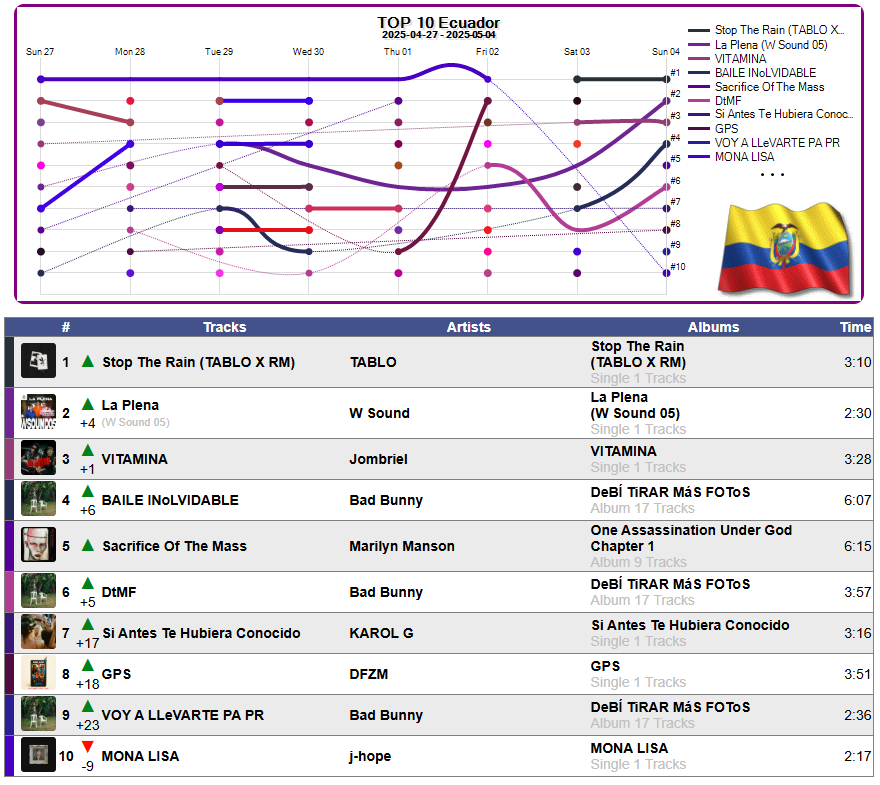This screenshot has height=785, width=880.
Task: Open the track title Sacrifice Of The Mass
Action: click(x=175, y=546)
